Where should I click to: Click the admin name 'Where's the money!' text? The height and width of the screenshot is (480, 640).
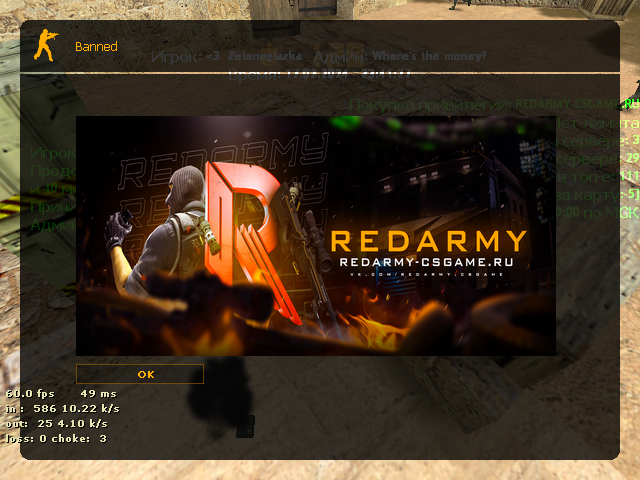pyautogui.click(x=429, y=56)
